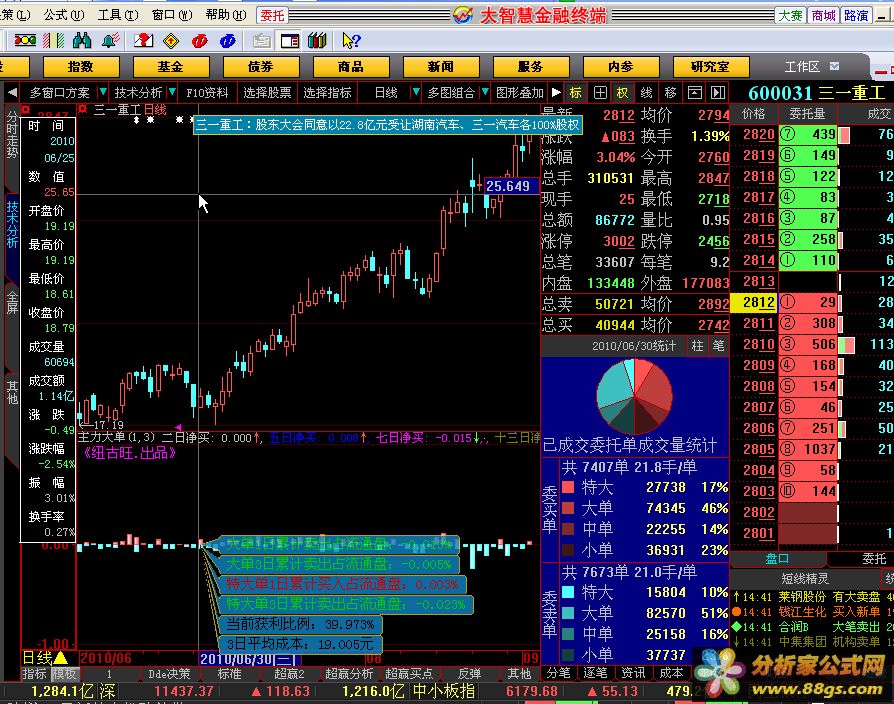This screenshot has height=704, width=894.
Task: Click the left arrow on chart toolbar
Action: (12, 92)
